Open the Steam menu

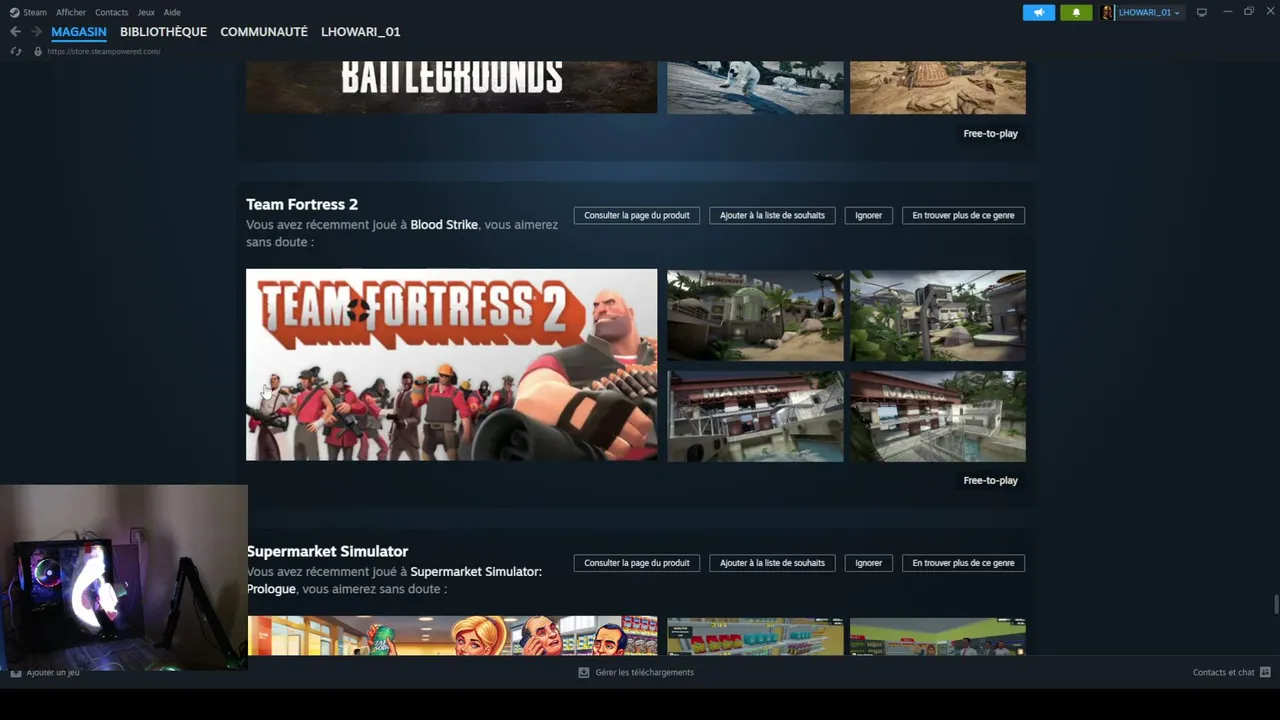pyautogui.click(x=35, y=12)
